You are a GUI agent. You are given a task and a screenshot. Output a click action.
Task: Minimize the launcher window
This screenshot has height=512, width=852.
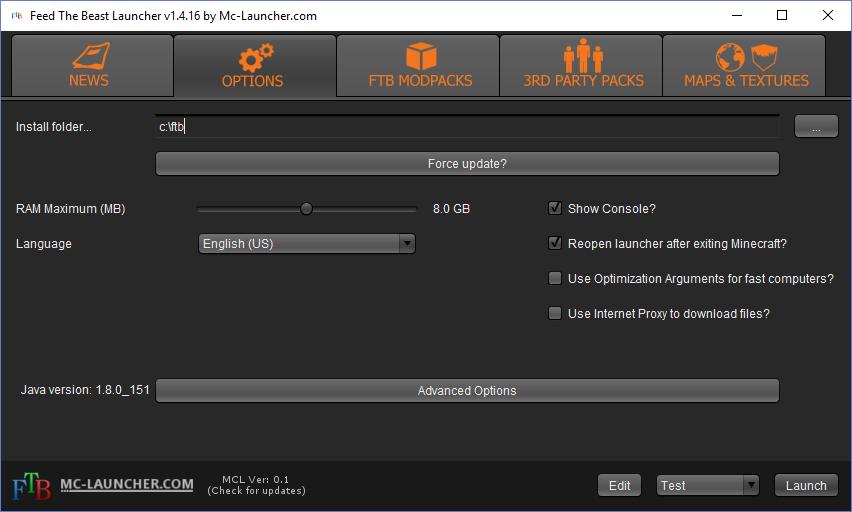737,15
